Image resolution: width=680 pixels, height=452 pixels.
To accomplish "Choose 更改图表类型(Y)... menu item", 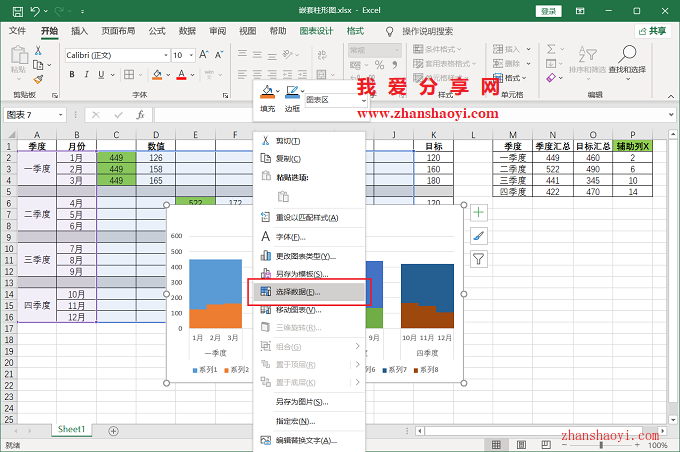I will coord(308,256).
